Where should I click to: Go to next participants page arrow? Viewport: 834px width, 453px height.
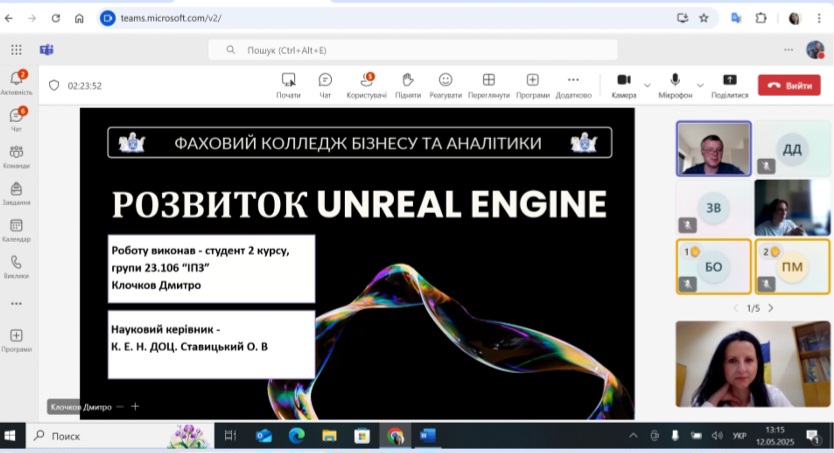[770, 308]
